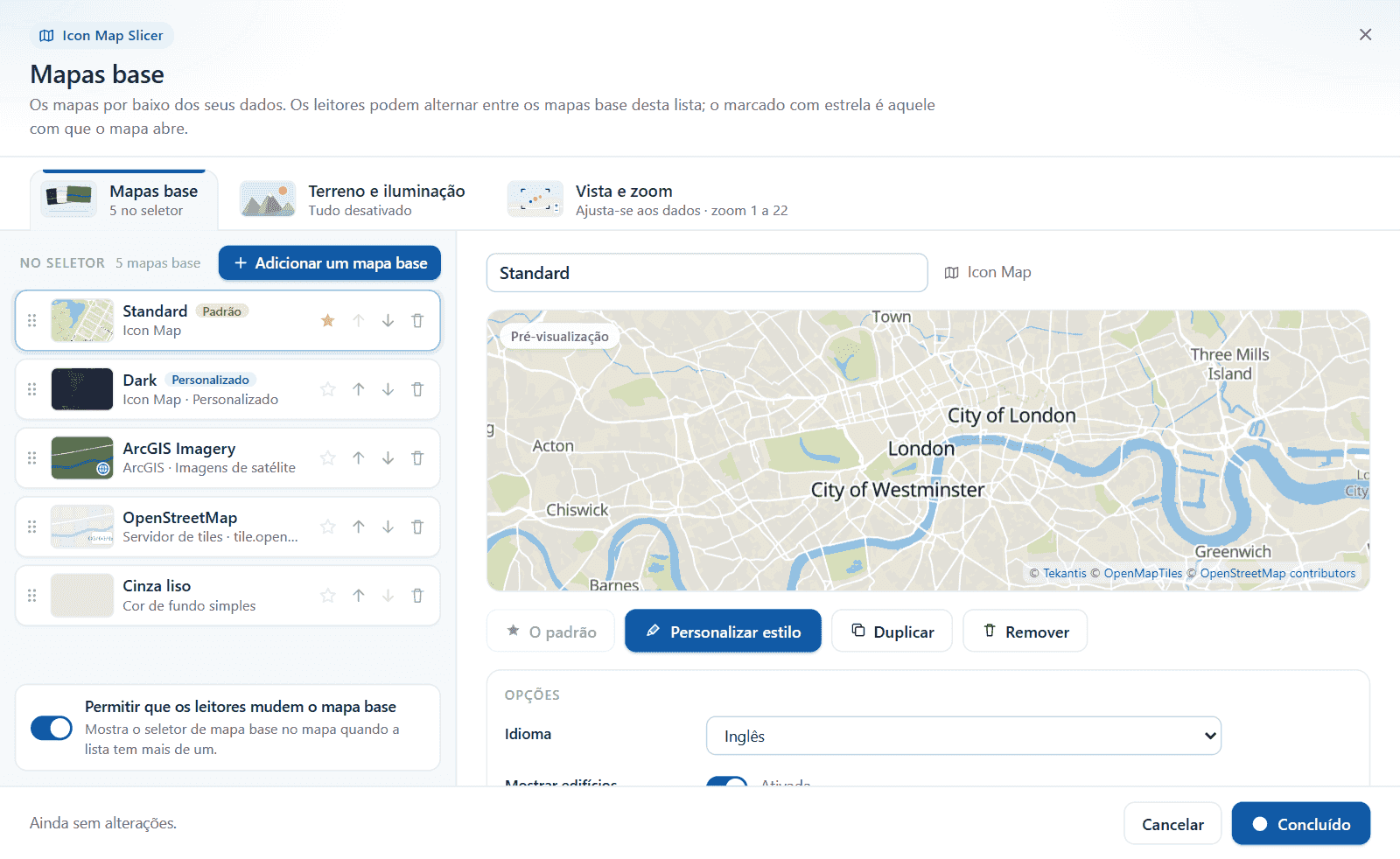Screen dimensions: 1400x859
Task: Click the gold star on Standard row
Action: tap(328, 320)
